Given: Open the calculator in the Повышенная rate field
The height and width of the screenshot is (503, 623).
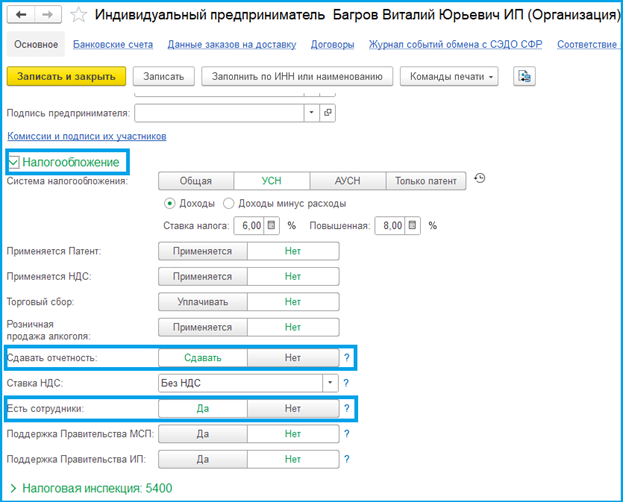Looking at the screenshot, I should pos(413,226).
